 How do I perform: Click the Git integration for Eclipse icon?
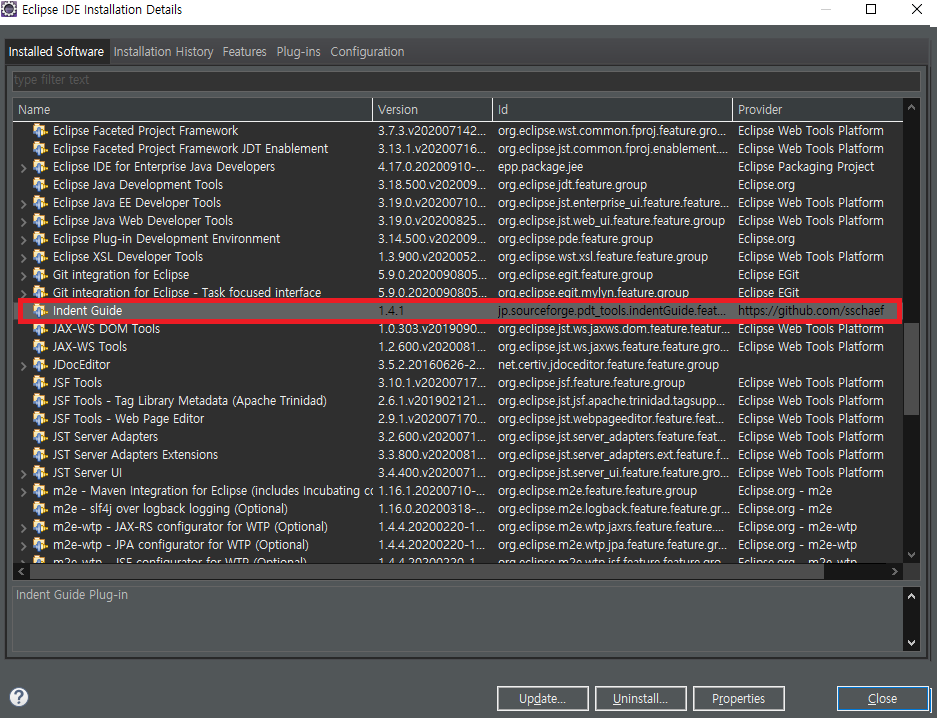pyautogui.click(x=40, y=275)
